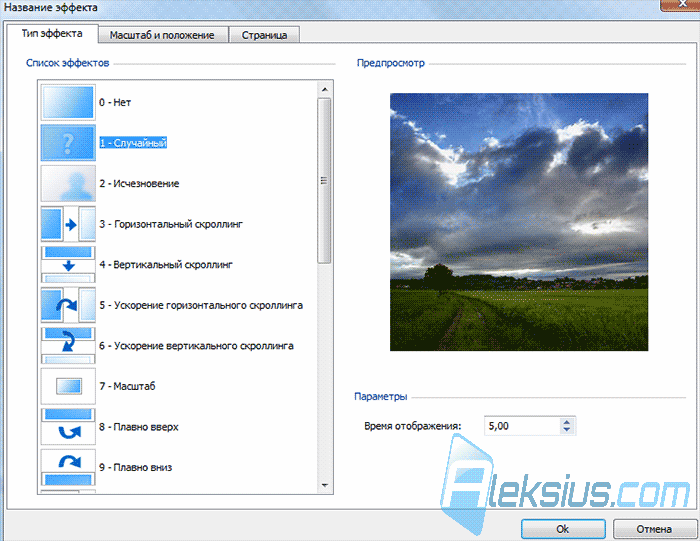Pick the Вертикальный скроллинг down-arrow icon

point(68,265)
